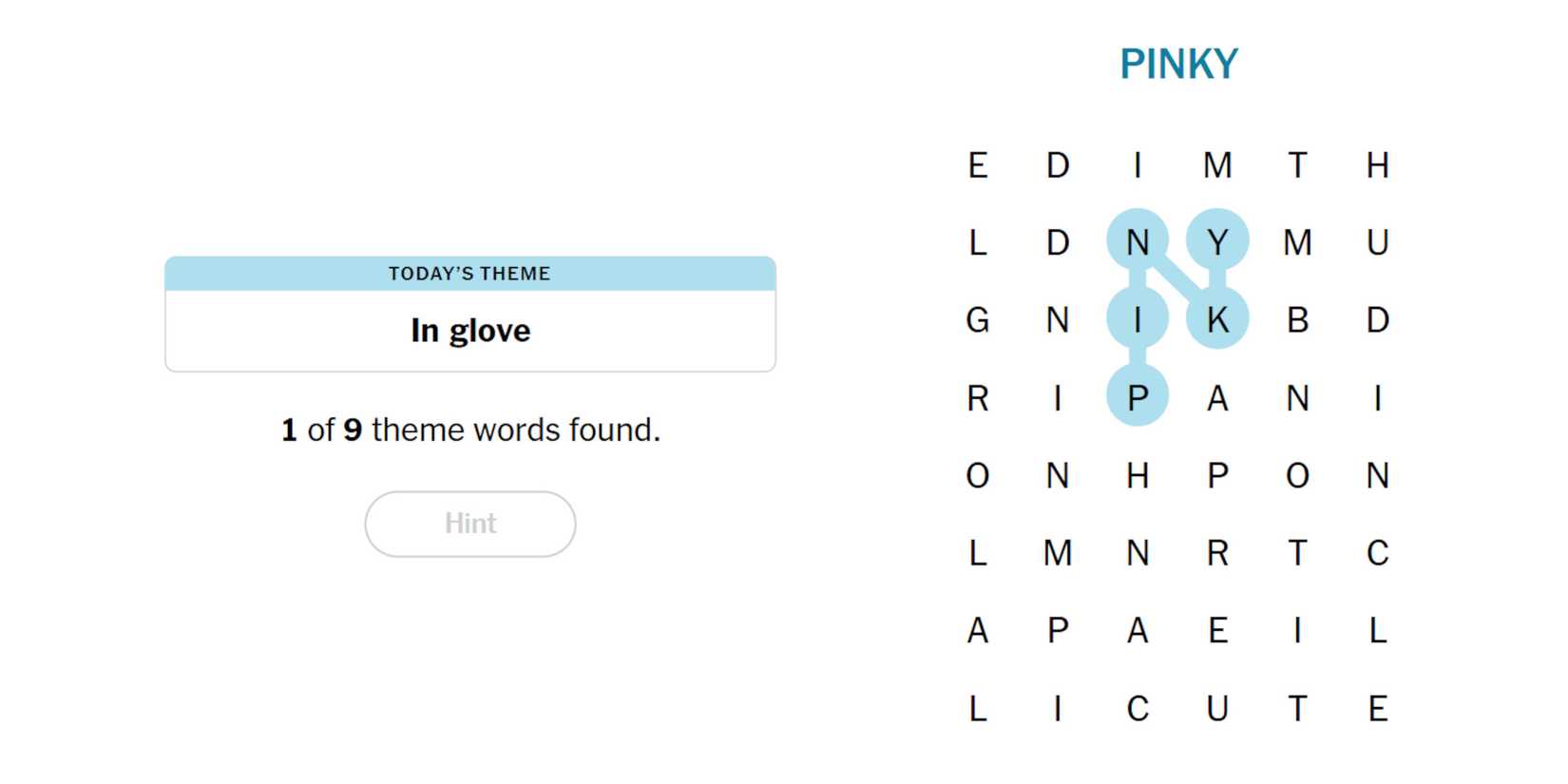Click the letter C between I and U
The height and width of the screenshot is (784, 1568).
[1138, 708]
